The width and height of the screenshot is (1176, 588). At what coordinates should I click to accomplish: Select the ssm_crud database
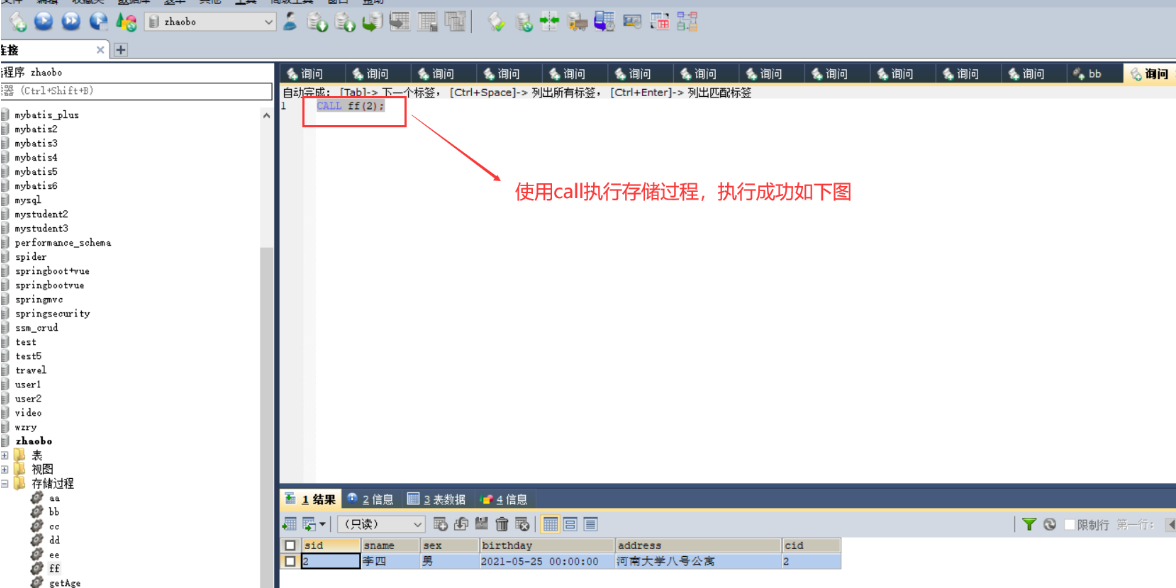pos(36,328)
